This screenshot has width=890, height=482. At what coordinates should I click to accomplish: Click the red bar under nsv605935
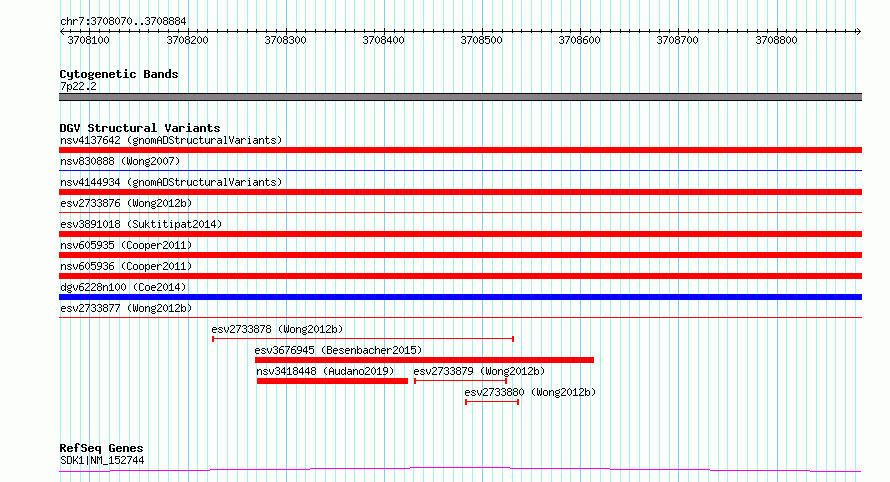click(x=460, y=255)
